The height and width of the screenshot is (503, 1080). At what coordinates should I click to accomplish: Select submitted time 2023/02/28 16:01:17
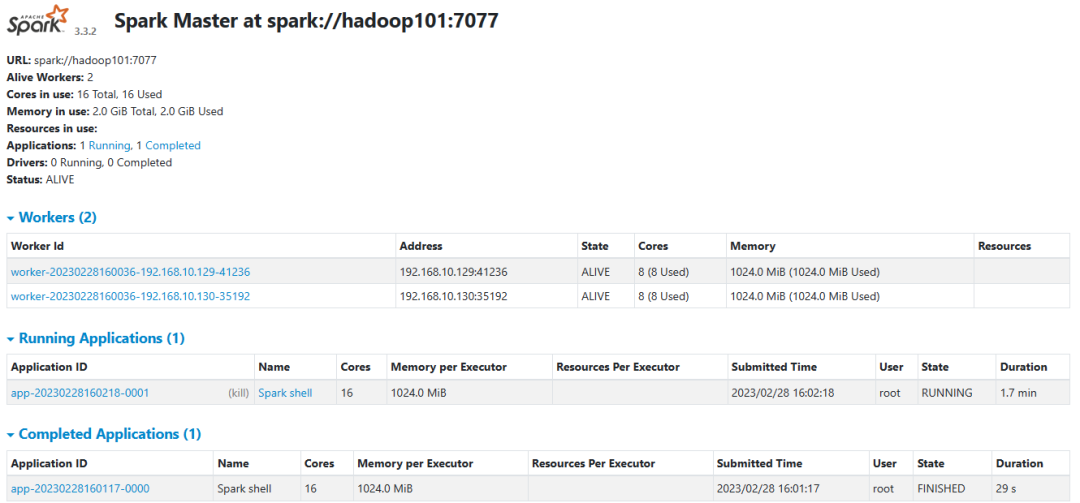point(768,489)
